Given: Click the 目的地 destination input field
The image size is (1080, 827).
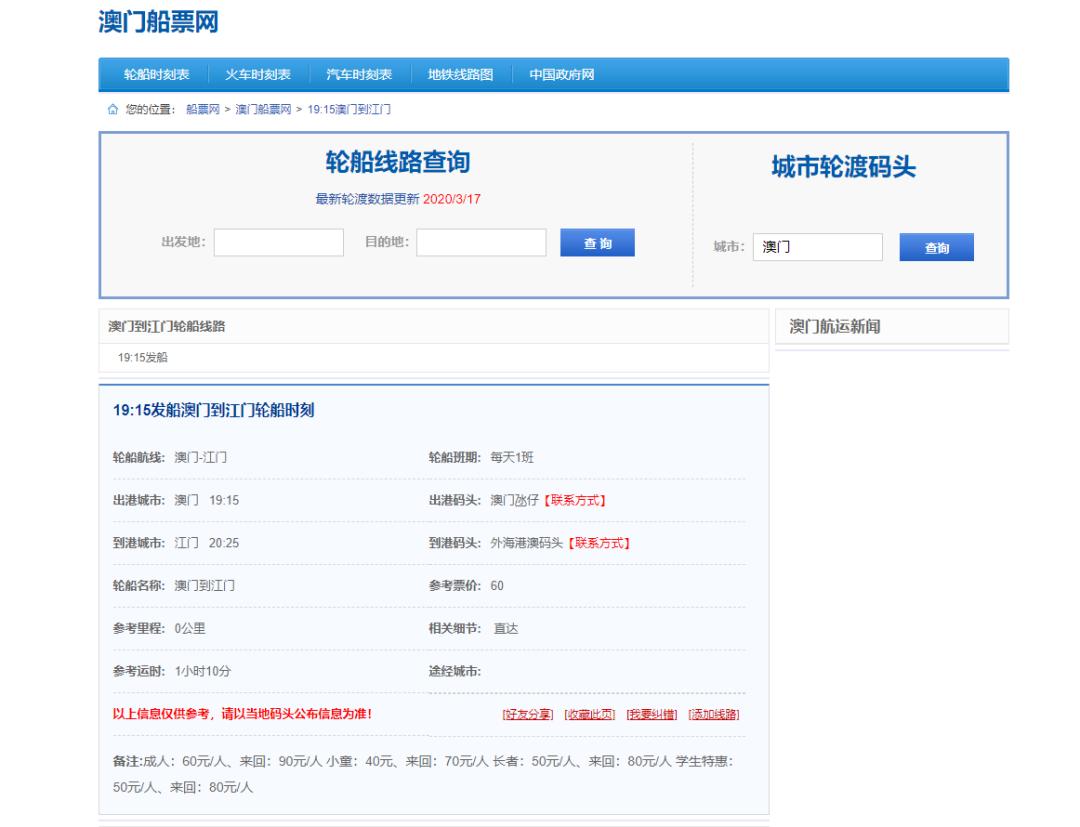Looking at the screenshot, I should (x=479, y=241).
